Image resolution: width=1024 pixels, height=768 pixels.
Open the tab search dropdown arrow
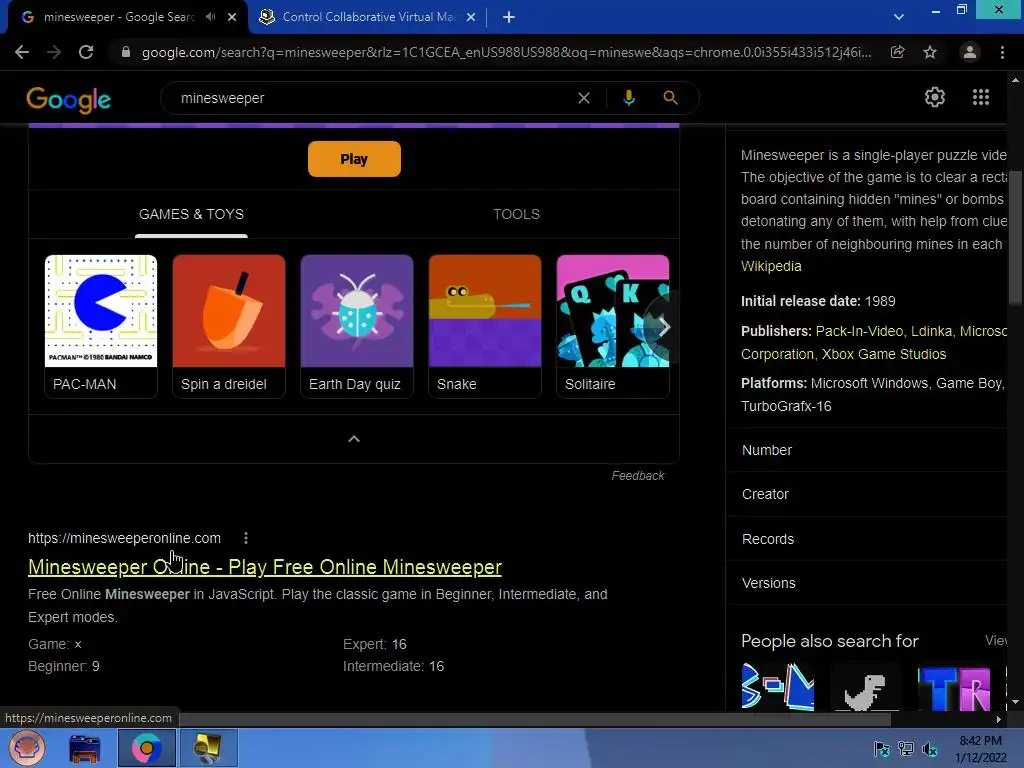pos(899,17)
